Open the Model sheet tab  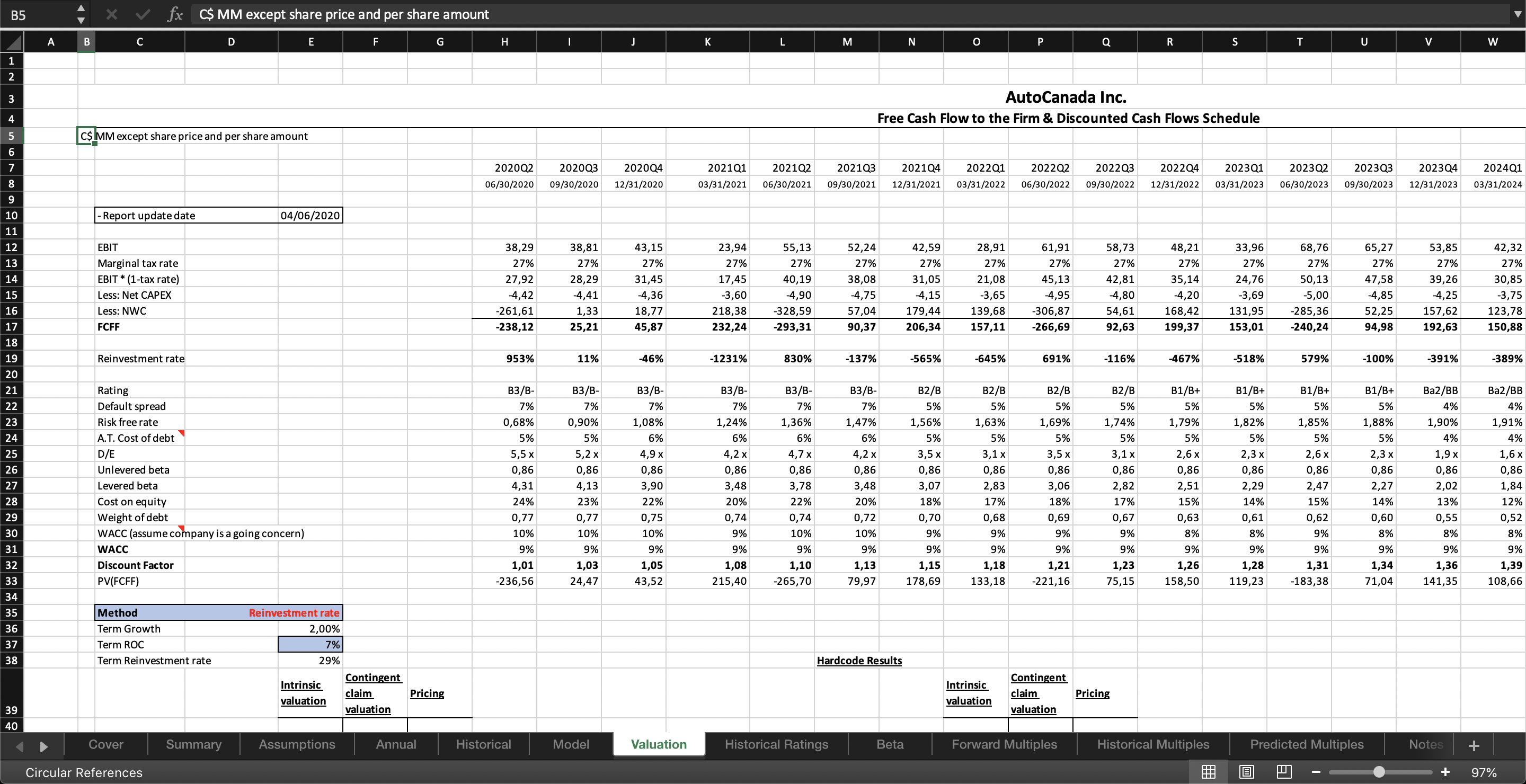click(x=571, y=744)
